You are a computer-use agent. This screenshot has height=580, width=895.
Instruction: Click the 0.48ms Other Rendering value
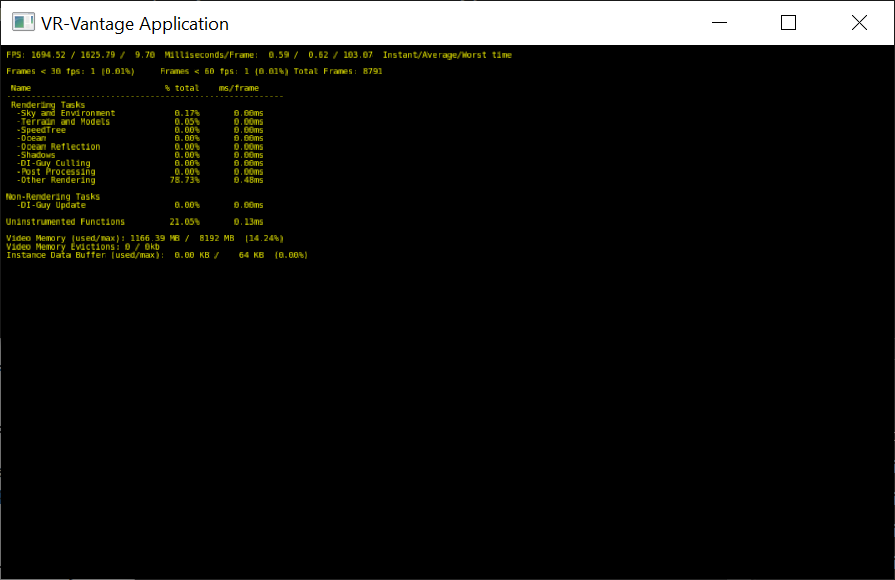coord(249,180)
